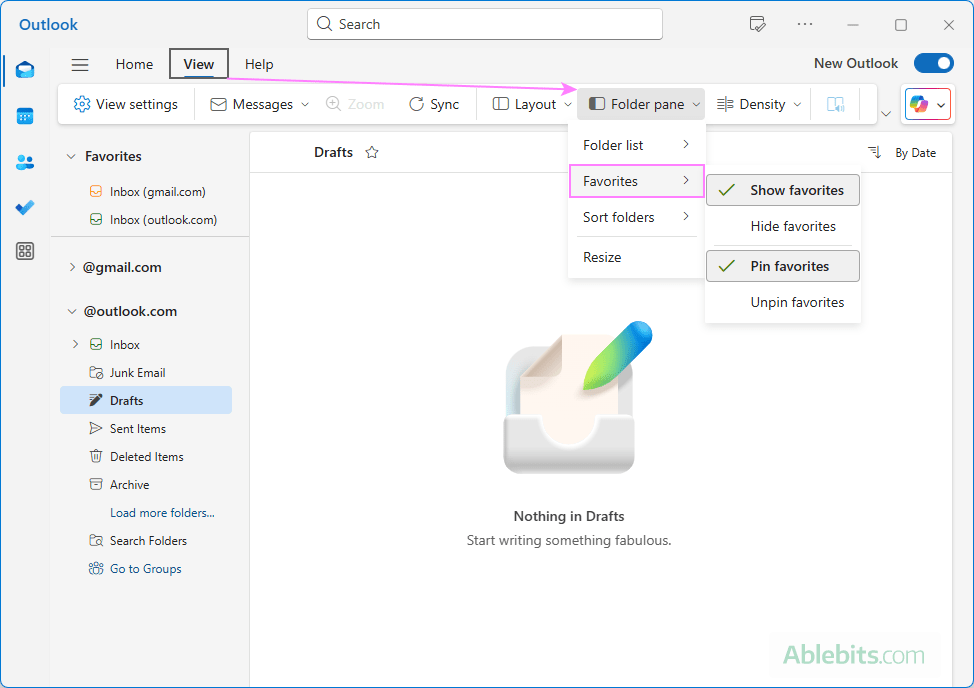Open Copilot dropdown arrow
The width and height of the screenshot is (974, 688).
click(941, 105)
